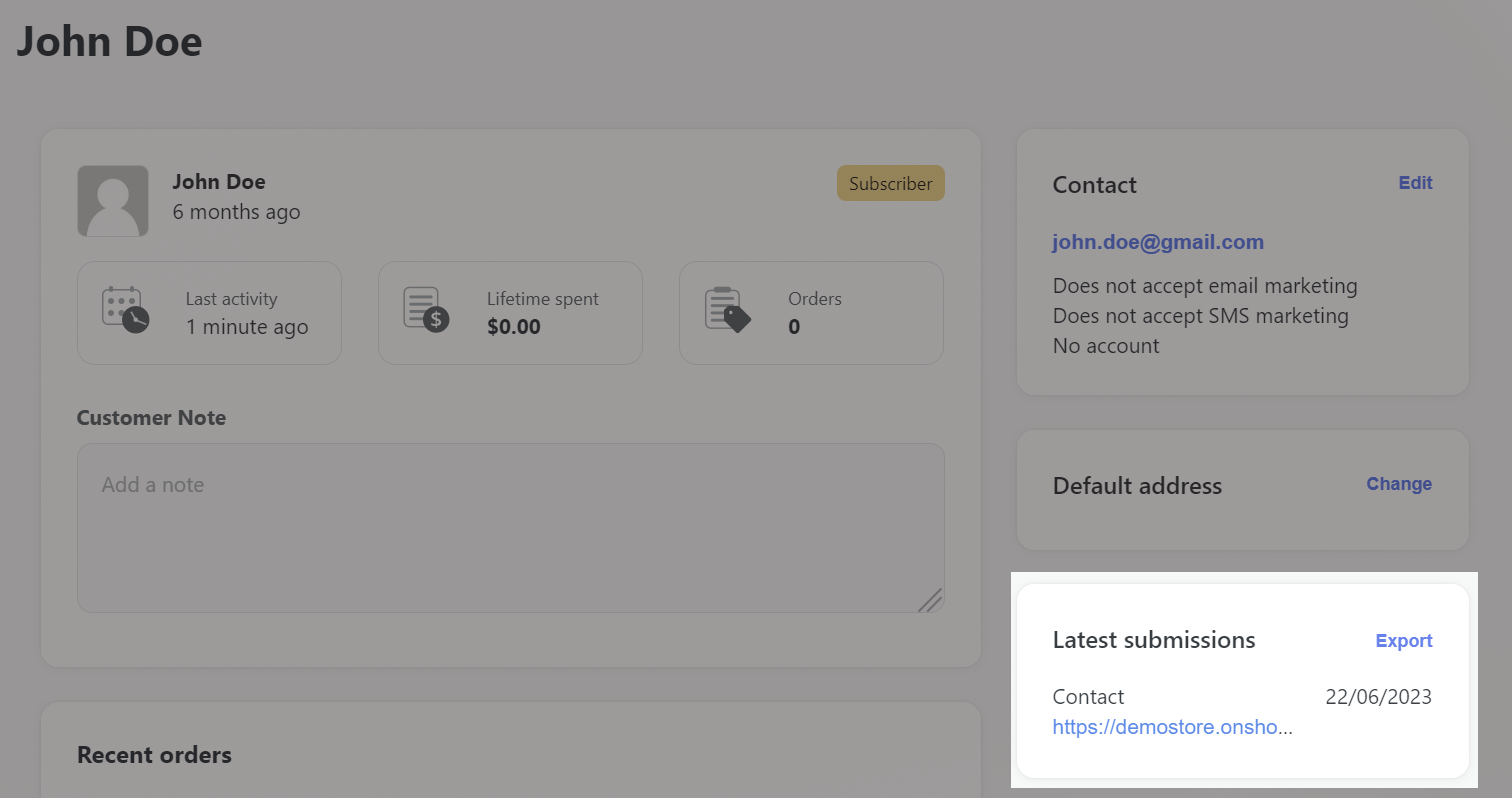Change the Default address
This screenshot has height=798, width=1512.
[x=1399, y=484]
